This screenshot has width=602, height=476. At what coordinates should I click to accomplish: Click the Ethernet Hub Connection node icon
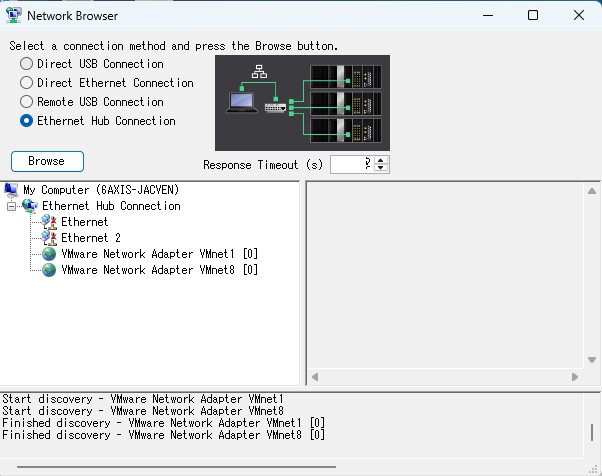click(29, 206)
